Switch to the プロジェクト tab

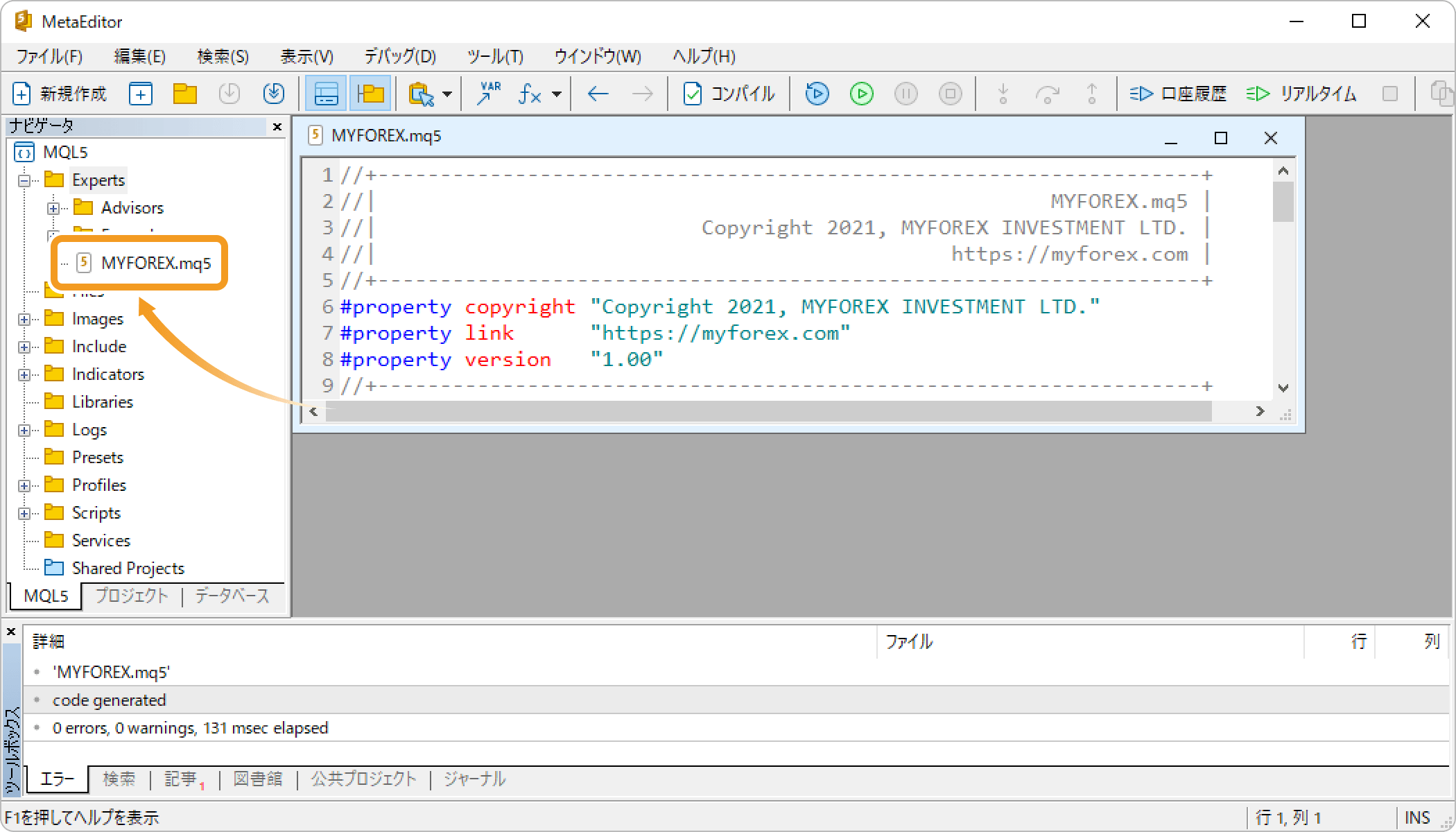[131, 595]
